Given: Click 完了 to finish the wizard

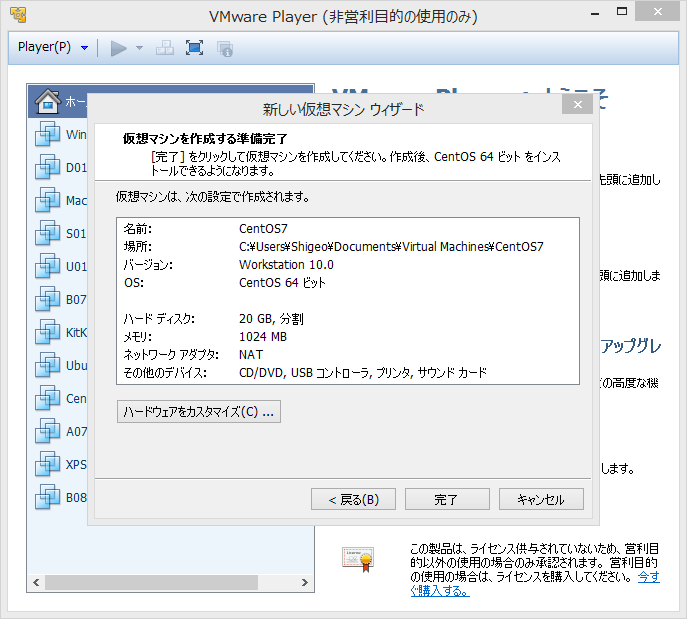Looking at the screenshot, I should click(x=447, y=499).
